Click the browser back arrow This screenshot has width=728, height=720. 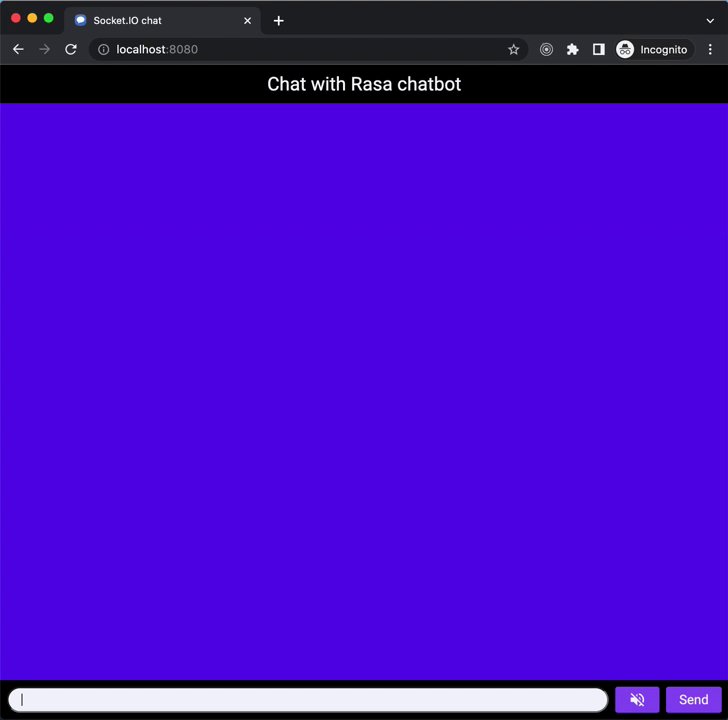point(18,49)
